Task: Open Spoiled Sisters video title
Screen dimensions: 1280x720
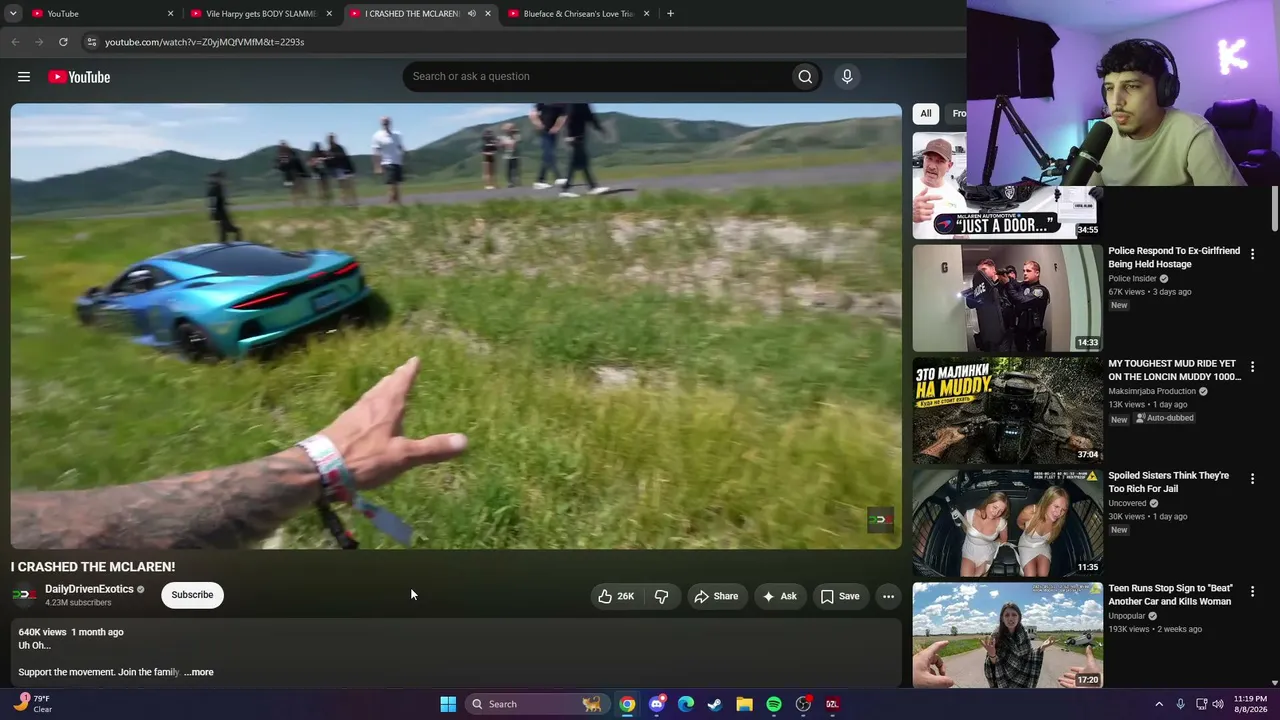Action: click(1168, 482)
